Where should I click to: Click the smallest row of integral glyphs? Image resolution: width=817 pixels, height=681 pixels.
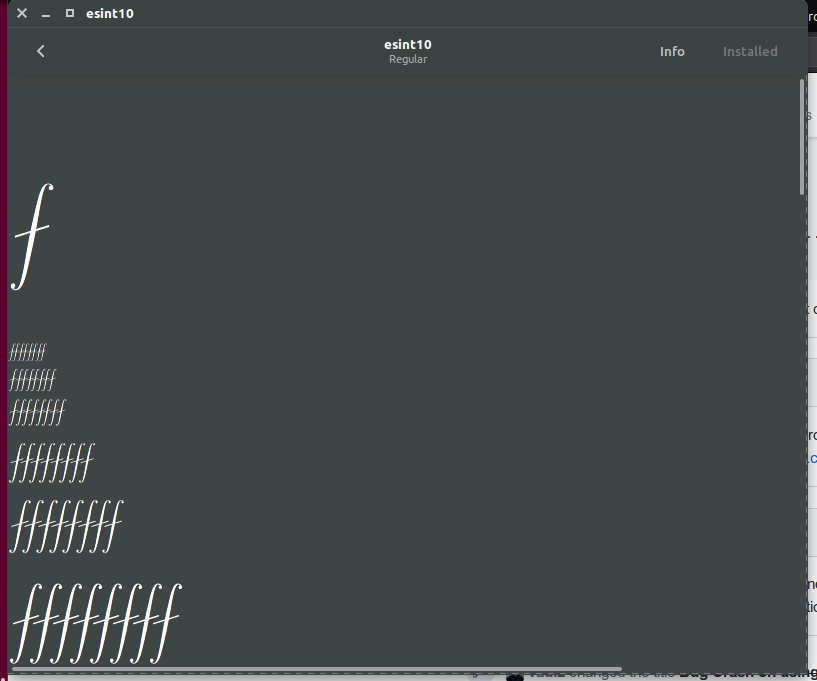pyautogui.click(x=28, y=352)
